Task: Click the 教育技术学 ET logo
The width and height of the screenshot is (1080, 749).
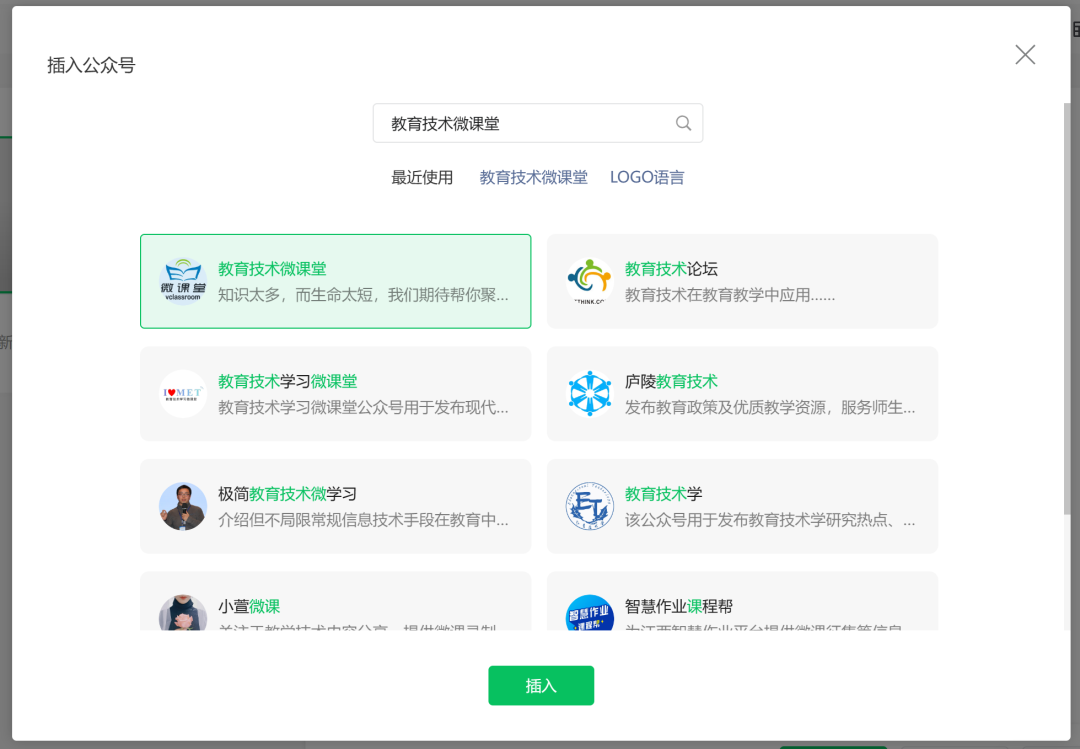Action: [x=589, y=506]
